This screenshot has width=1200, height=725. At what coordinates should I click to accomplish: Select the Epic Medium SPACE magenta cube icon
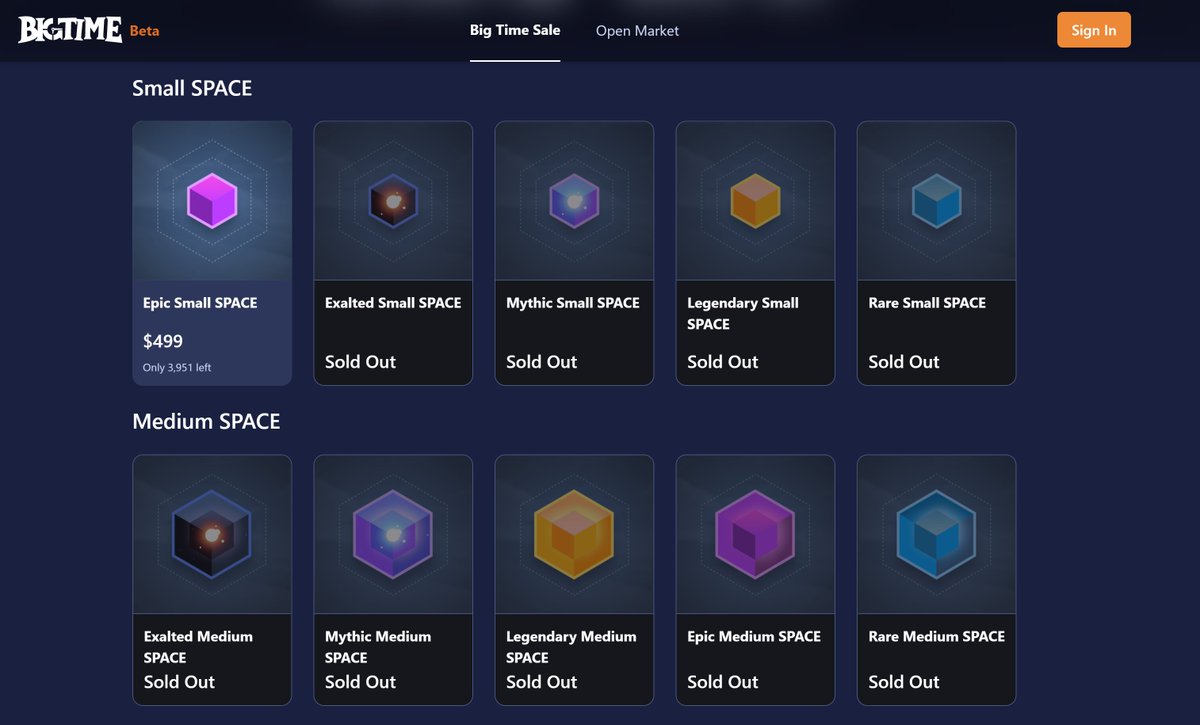[x=755, y=534]
